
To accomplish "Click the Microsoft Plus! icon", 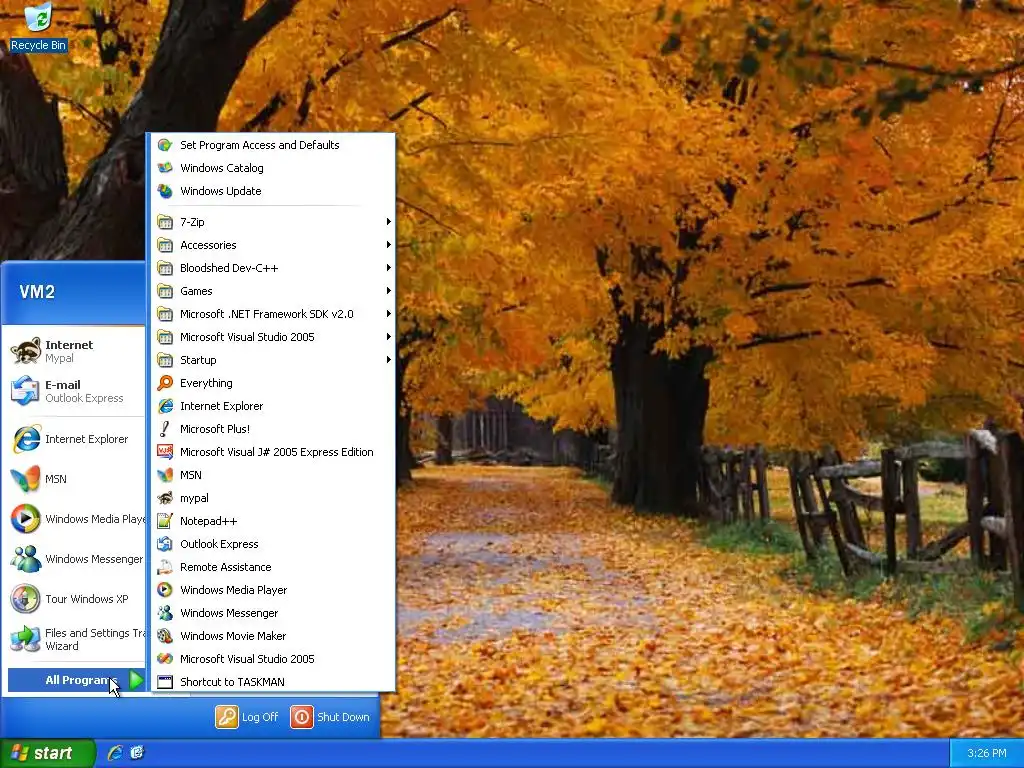I will [165, 429].
